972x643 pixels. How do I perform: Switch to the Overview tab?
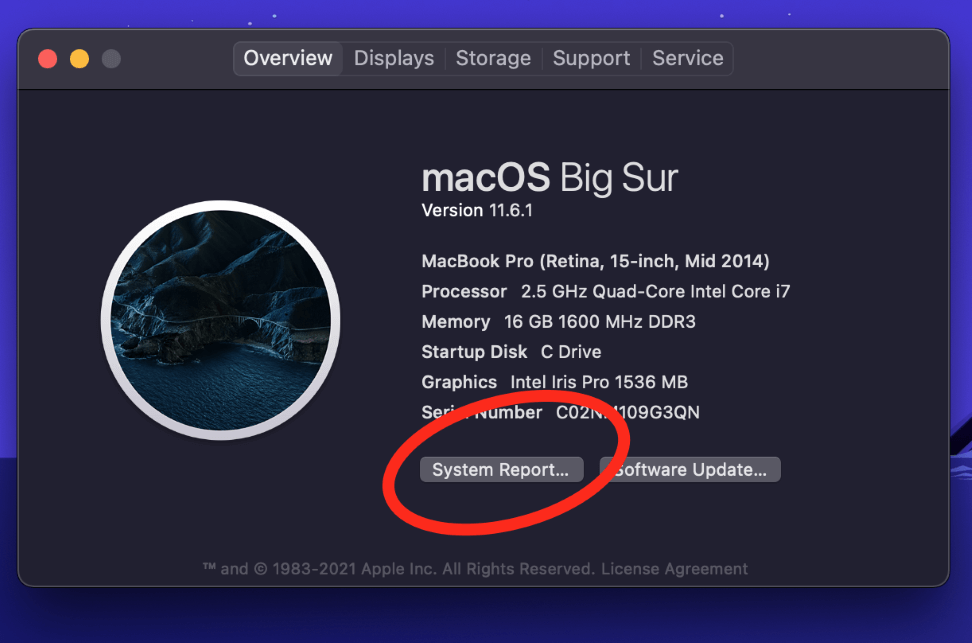288,58
